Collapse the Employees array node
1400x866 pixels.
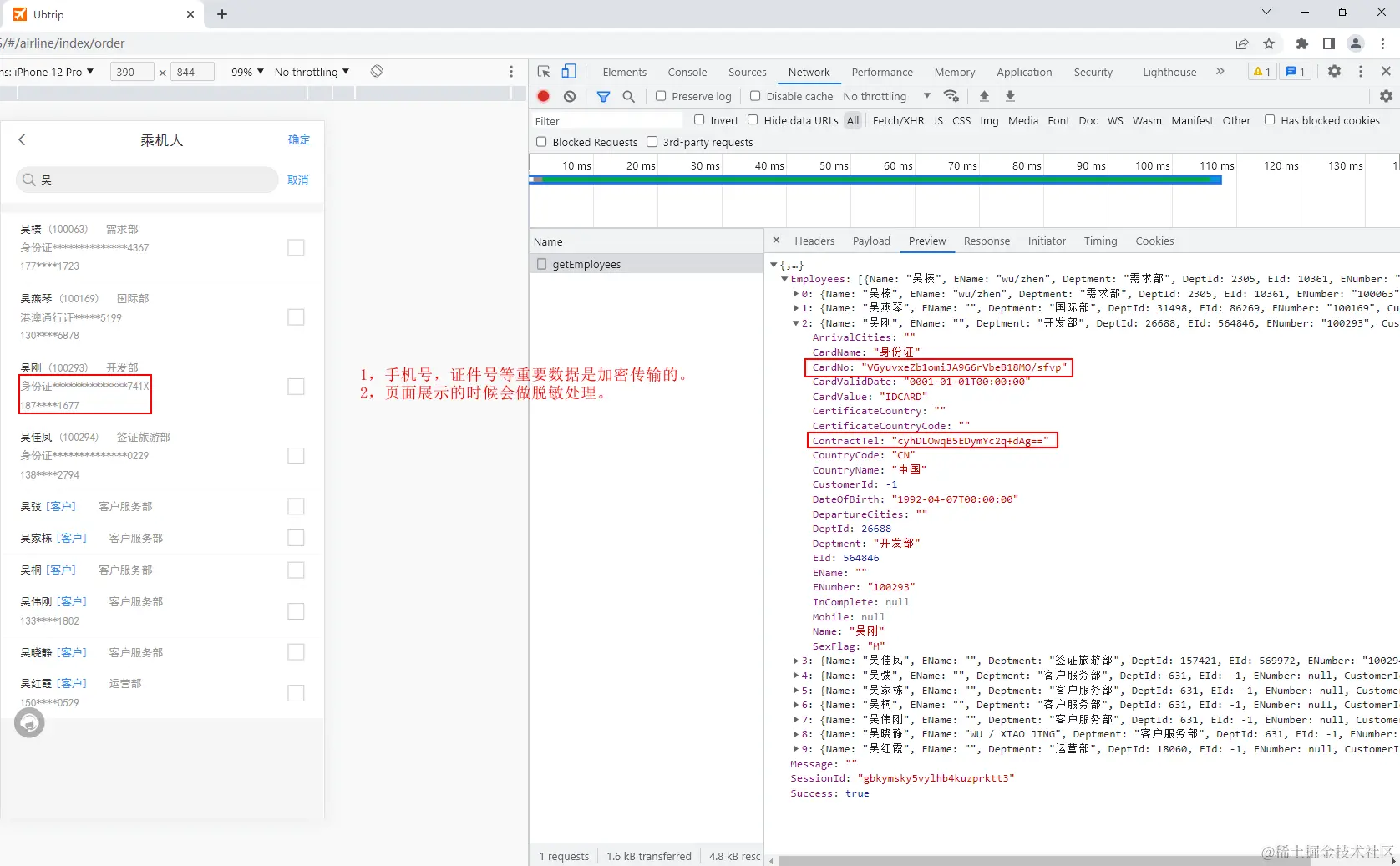coord(784,279)
